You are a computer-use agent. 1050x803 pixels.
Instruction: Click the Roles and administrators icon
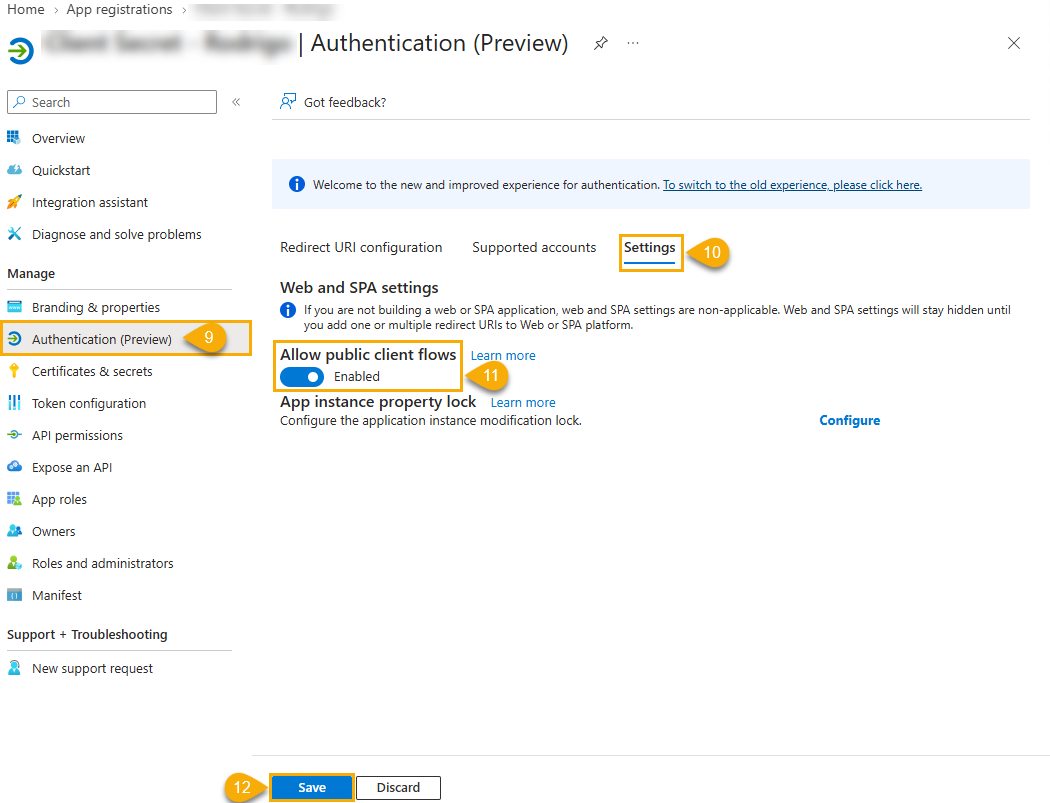pos(14,563)
